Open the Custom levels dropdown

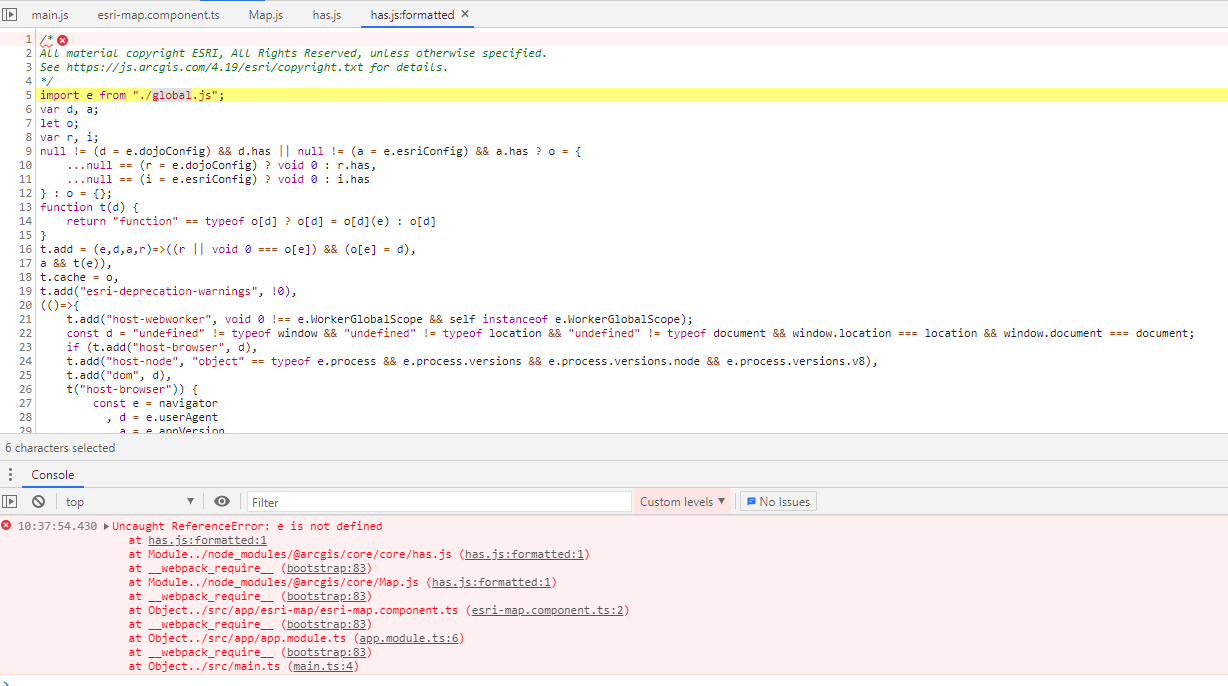683,502
